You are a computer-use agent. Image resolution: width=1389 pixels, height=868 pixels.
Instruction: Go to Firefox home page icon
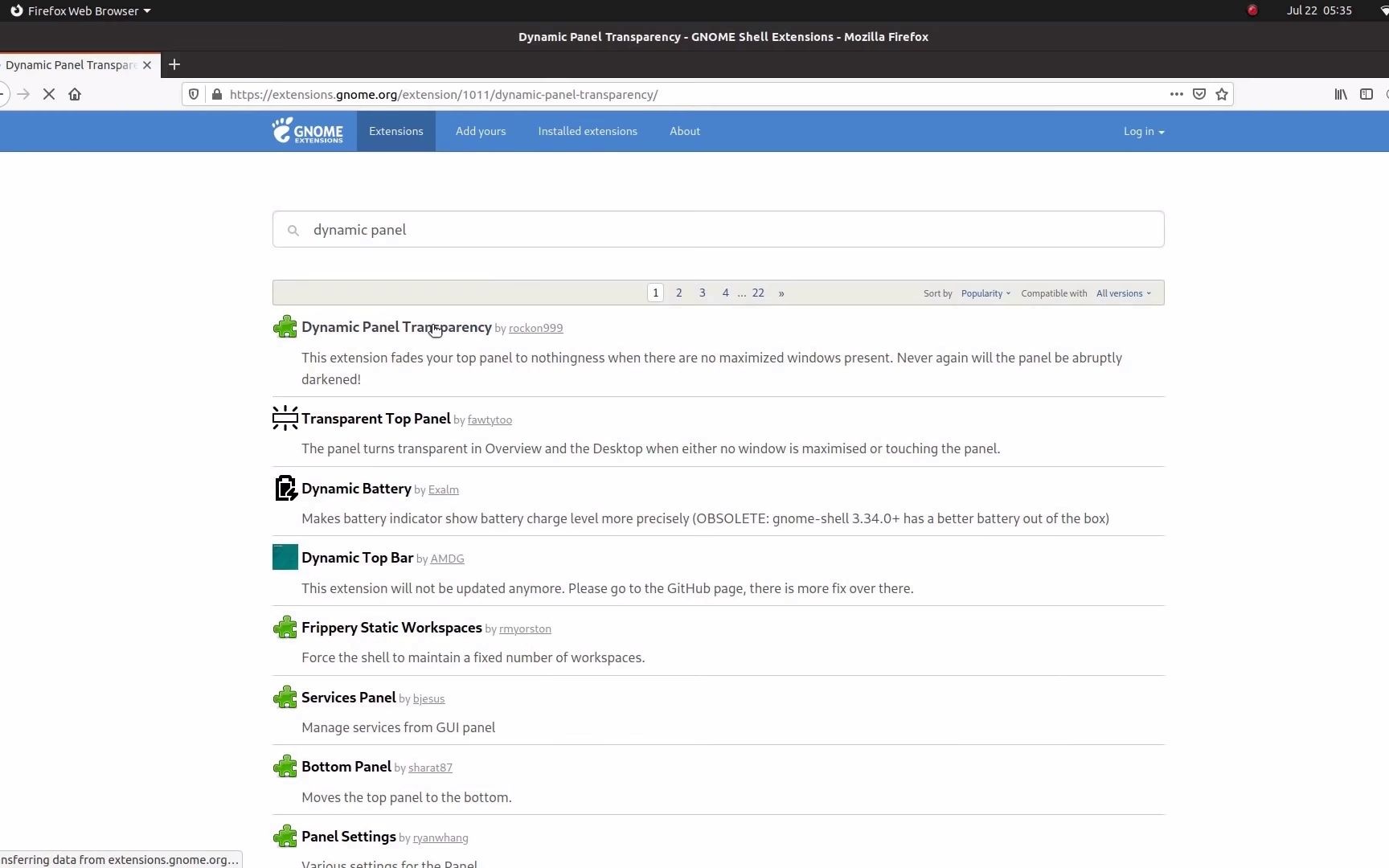point(75,94)
